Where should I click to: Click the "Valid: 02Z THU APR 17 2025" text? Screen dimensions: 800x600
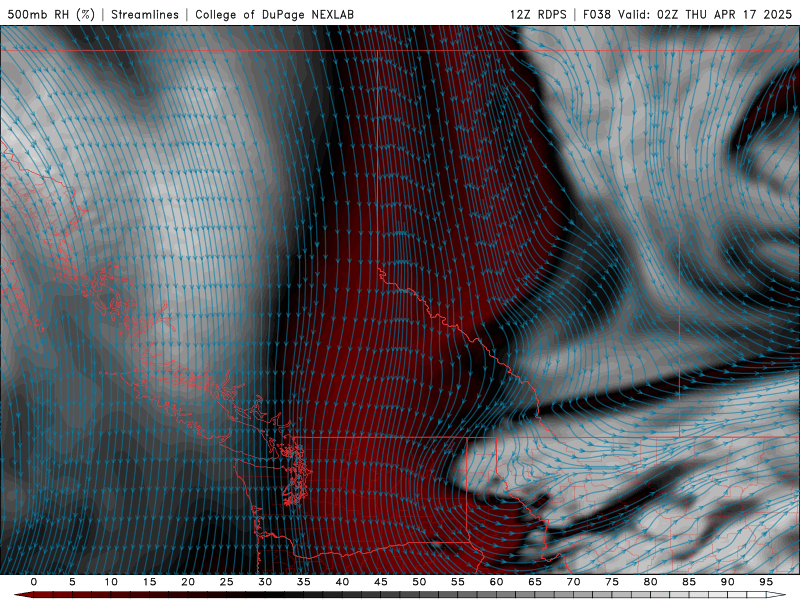tap(705, 14)
